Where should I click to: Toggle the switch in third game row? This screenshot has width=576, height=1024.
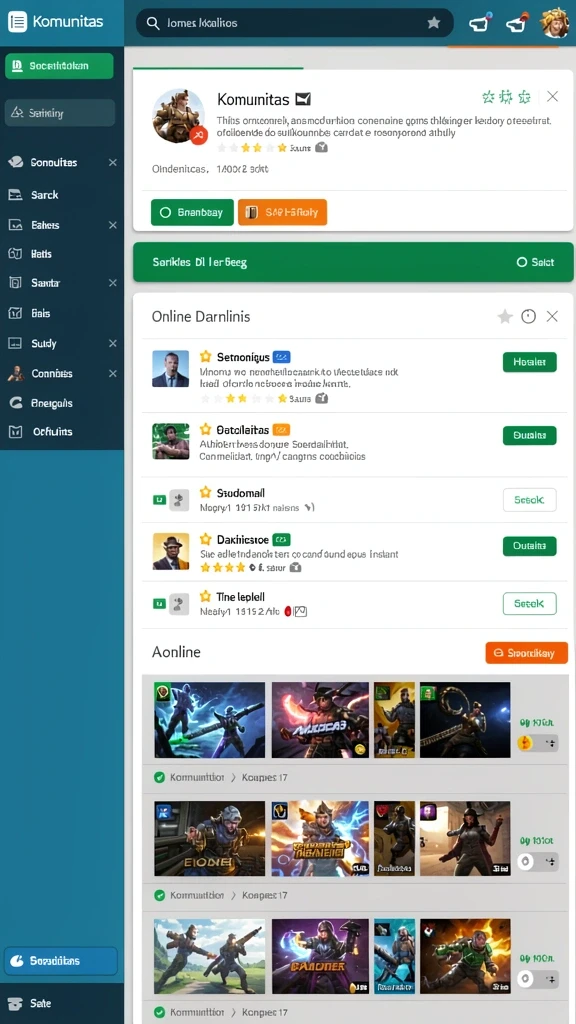point(537,979)
